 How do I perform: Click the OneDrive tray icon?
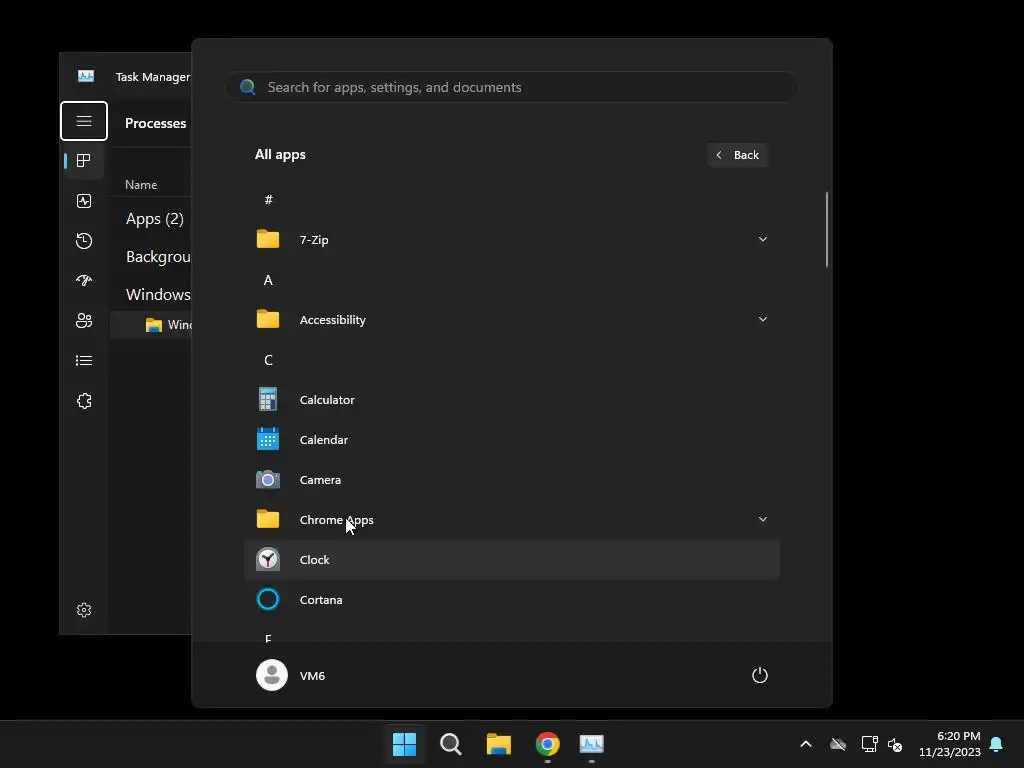[x=838, y=744]
